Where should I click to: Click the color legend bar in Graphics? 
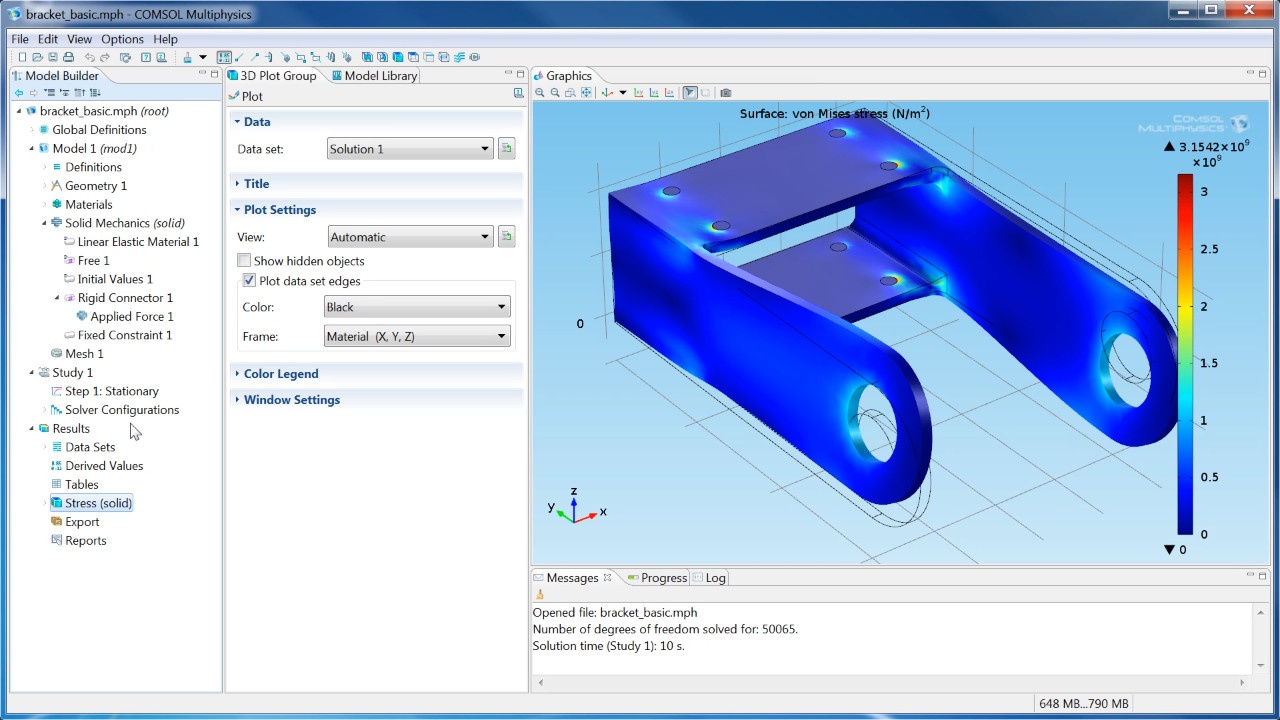[x=1185, y=354]
